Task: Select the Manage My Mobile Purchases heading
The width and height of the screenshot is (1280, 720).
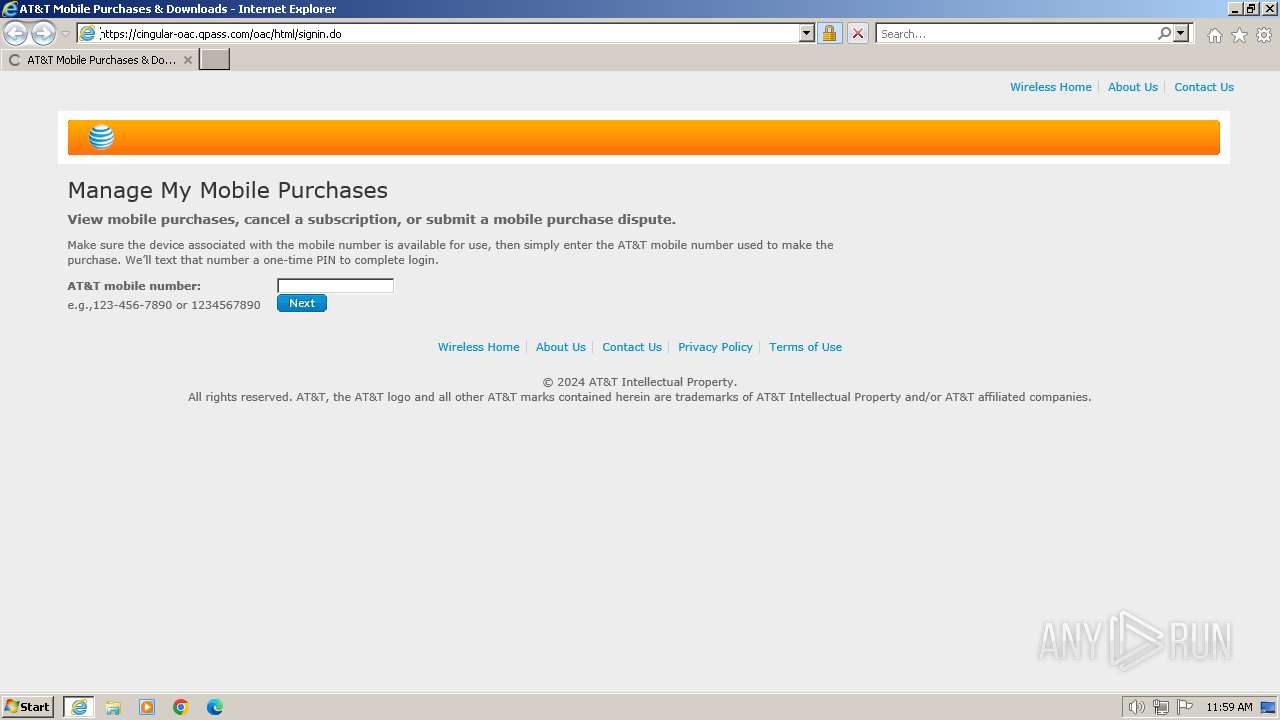Action: [x=227, y=190]
